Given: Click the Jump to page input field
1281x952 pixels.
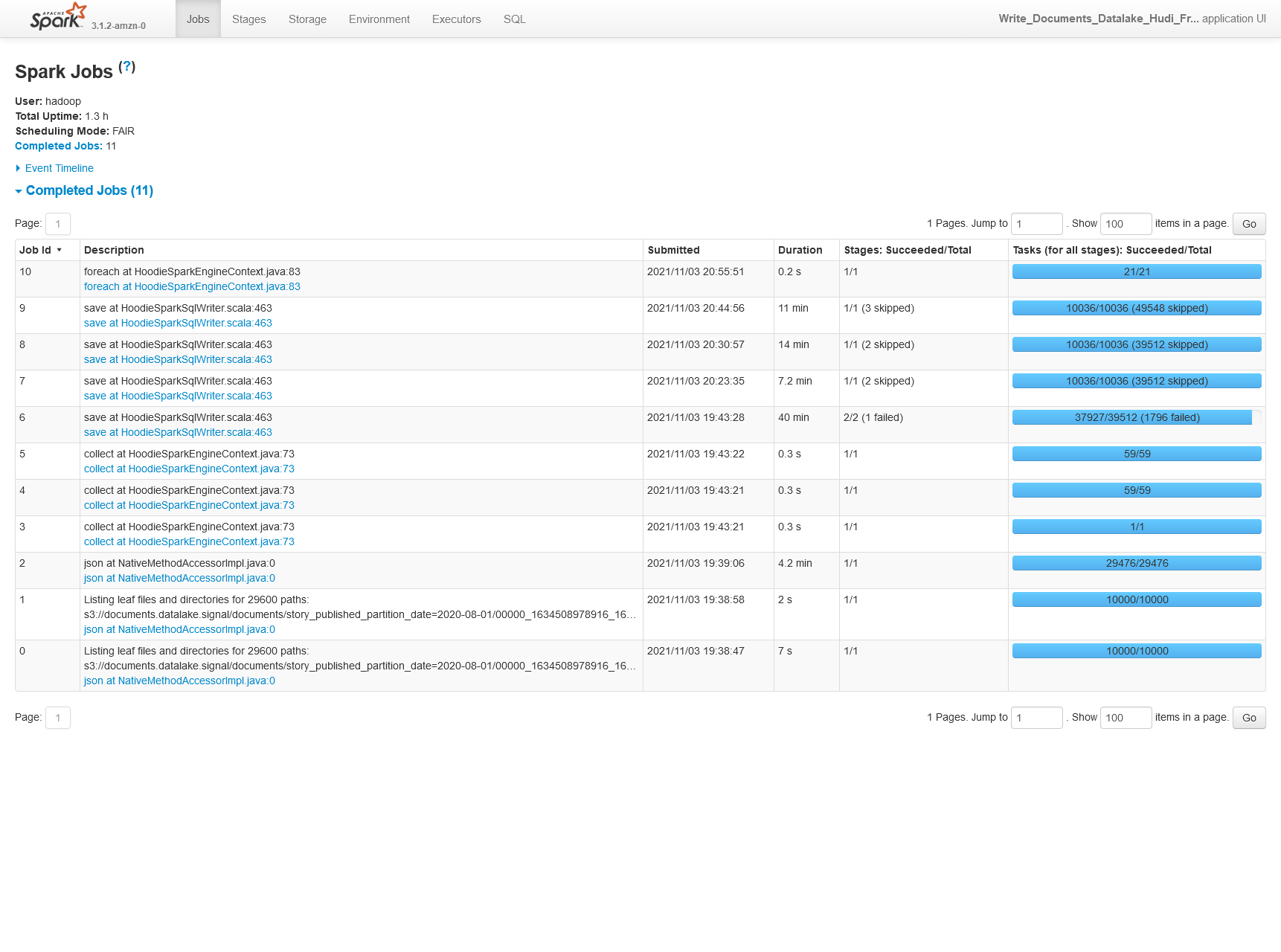Looking at the screenshot, I should [1036, 223].
